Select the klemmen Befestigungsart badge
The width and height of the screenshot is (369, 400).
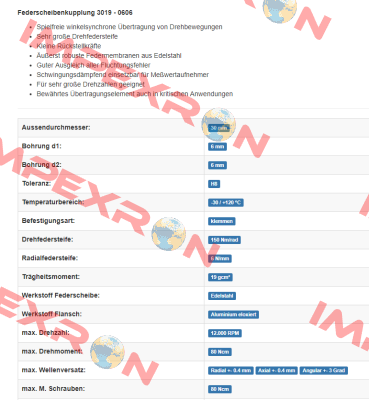pyautogui.click(x=222, y=221)
